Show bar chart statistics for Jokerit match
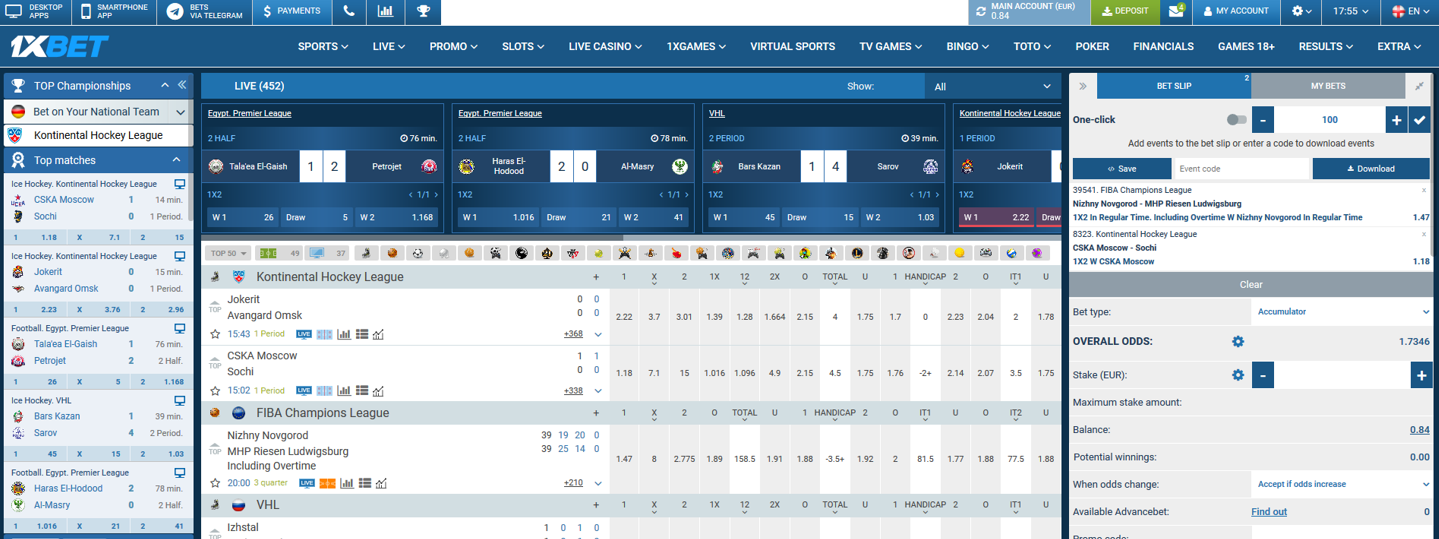Screen dimensions: 1439x539 click(345, 335)
